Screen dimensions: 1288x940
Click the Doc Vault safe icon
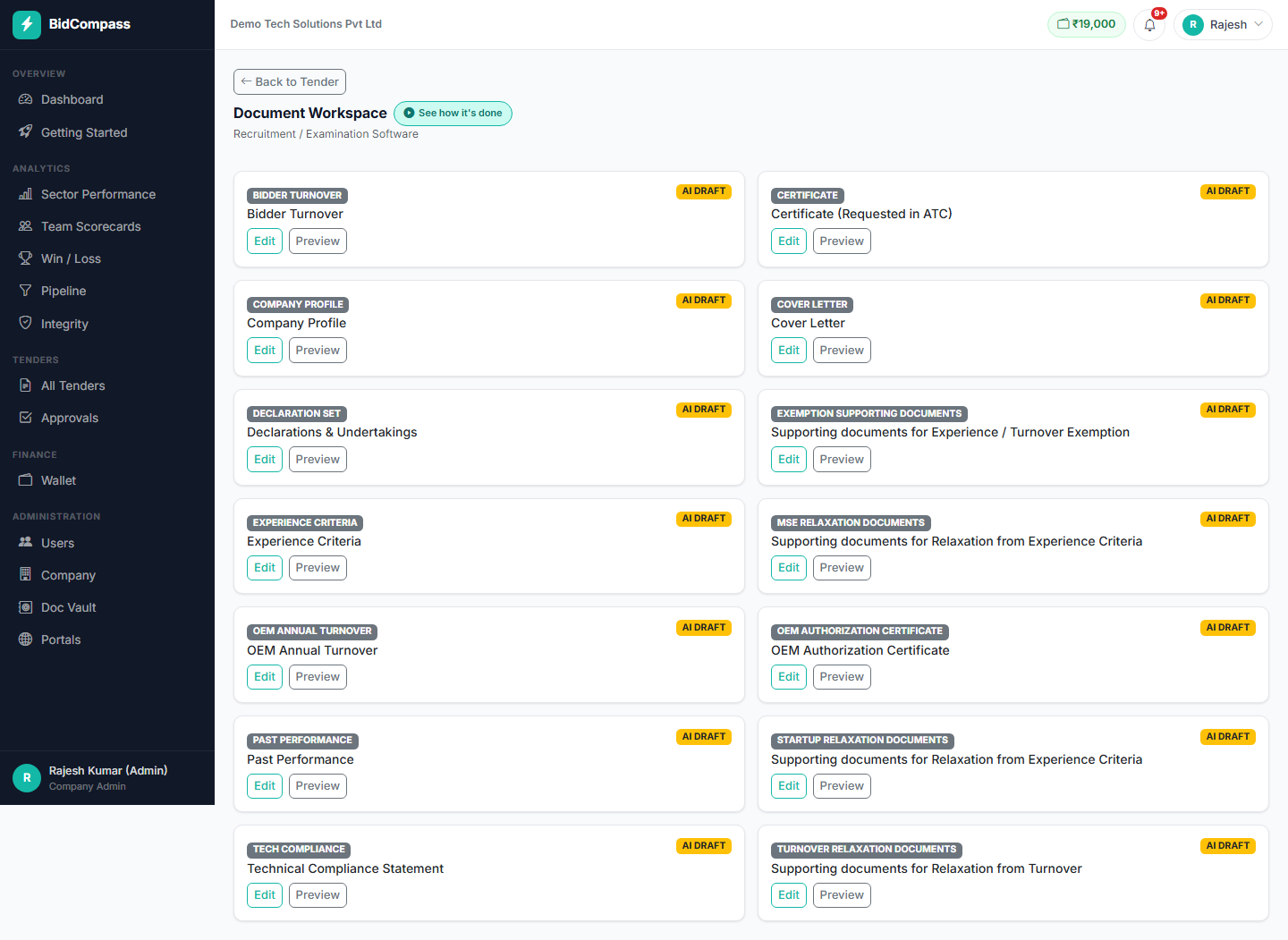pyautogui.click(x=25, y=607)
